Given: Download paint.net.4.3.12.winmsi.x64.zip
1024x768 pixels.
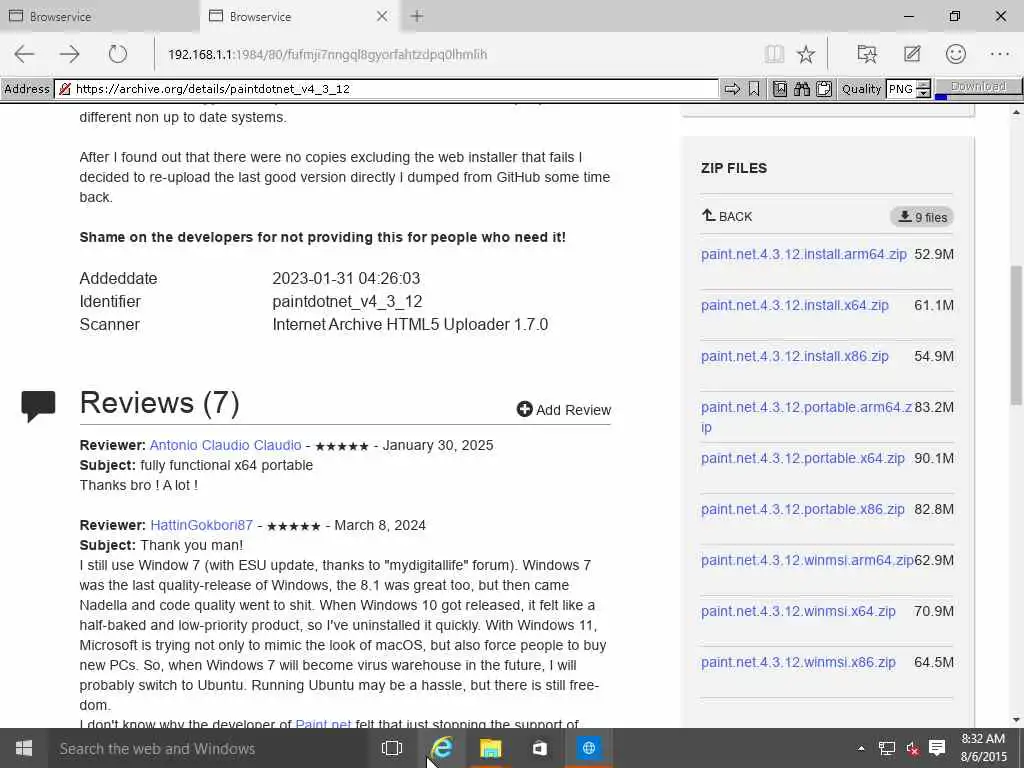Looking at the screenshot, I should click(x=798, y=611).
